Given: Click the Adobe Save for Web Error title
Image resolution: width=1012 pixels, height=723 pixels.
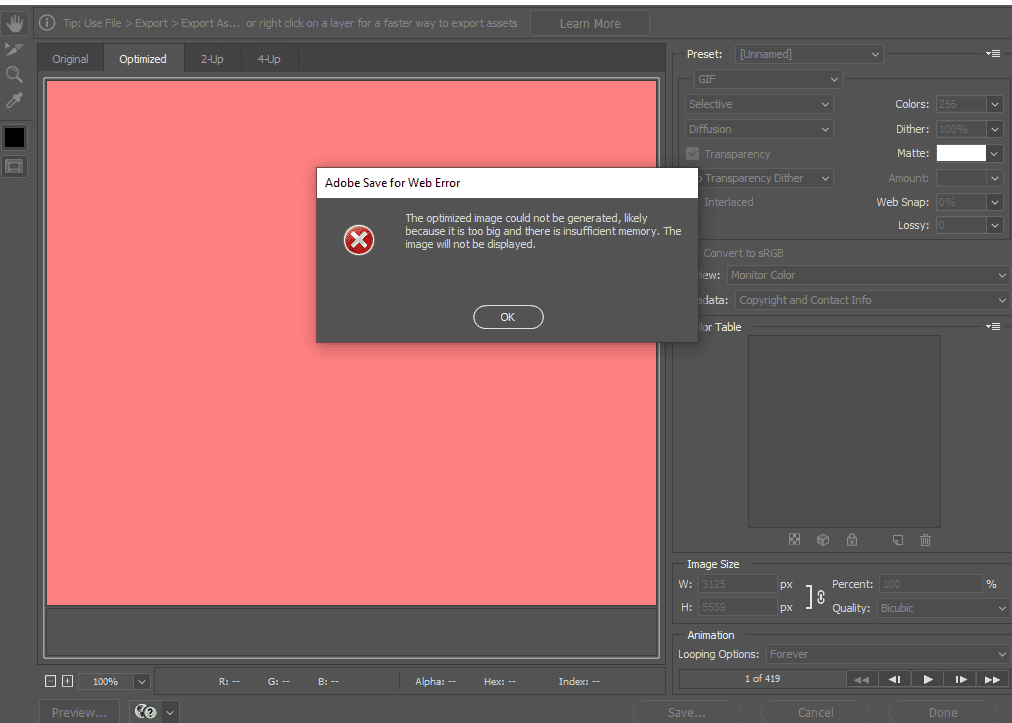Looking at the screenshot, I should (x=392, y=183).
